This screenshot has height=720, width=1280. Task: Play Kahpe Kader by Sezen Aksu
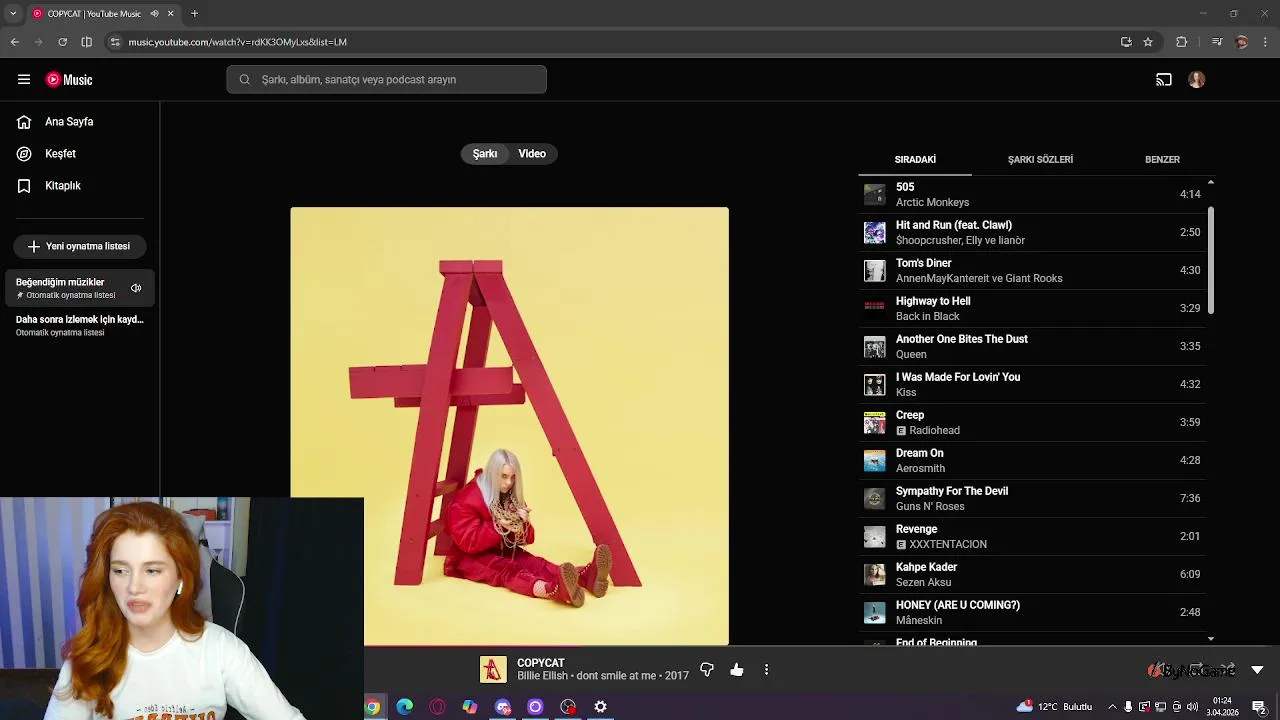point(1032,574)
